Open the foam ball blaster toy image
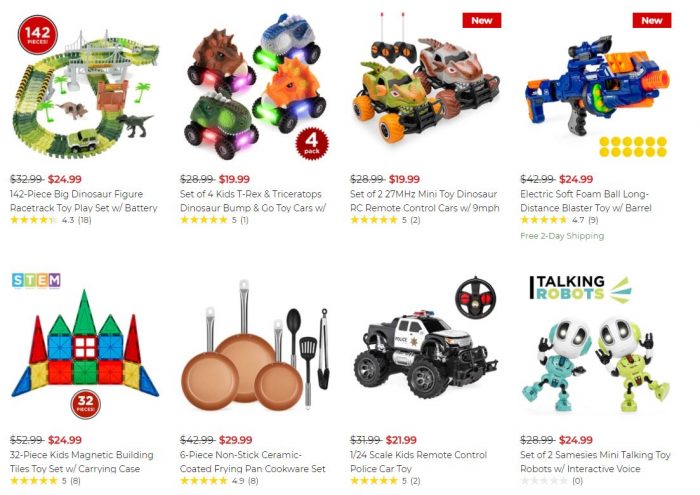The width and height of the screenshot is (700, 495). click(x=596, y=87)
